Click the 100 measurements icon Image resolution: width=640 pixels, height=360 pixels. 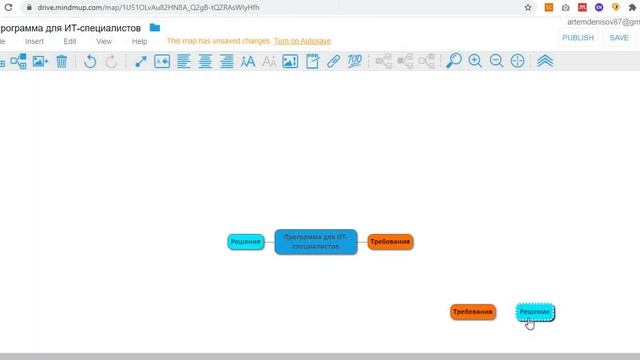tap(354, 61)
